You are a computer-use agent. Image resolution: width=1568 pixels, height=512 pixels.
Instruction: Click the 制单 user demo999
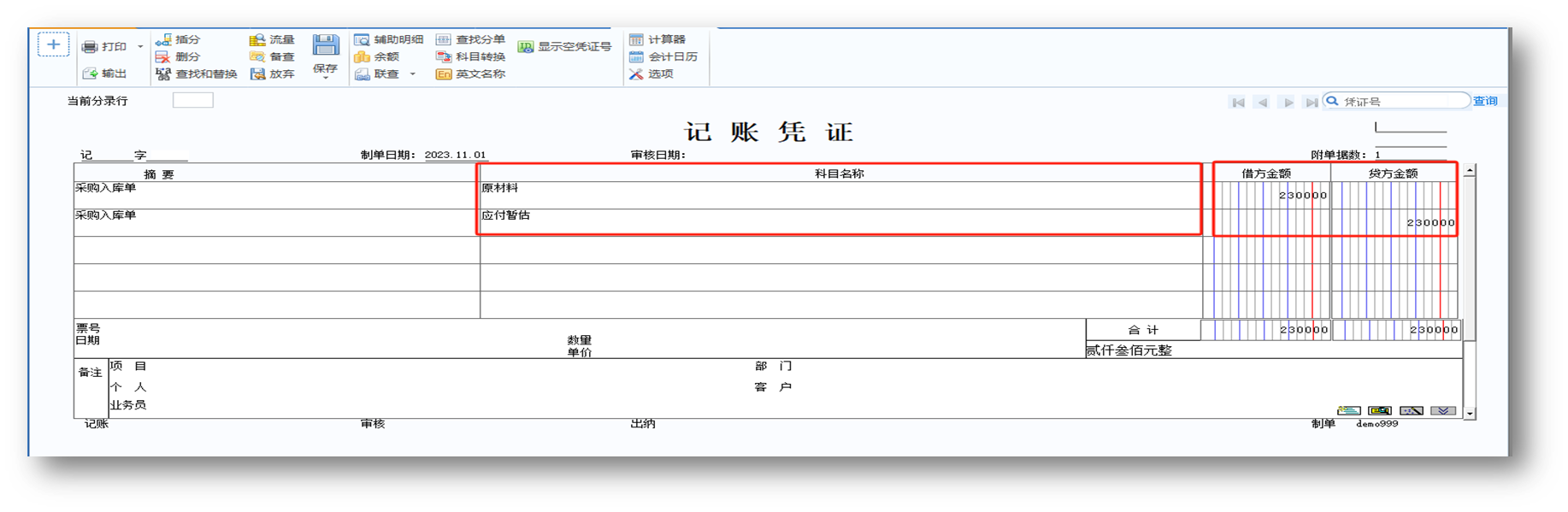(1376, 424)
